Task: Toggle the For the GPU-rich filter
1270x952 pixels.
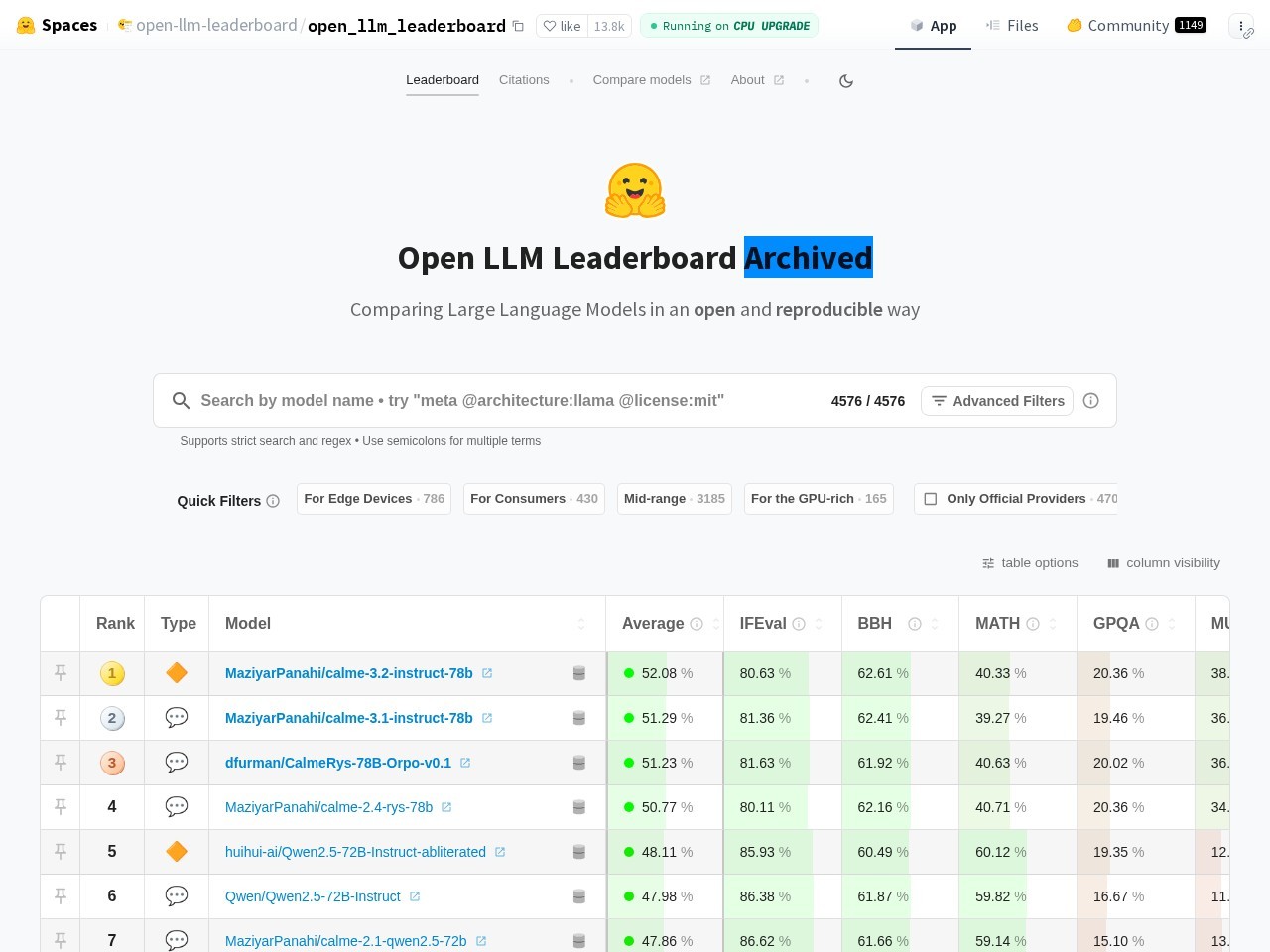Action: tap(818, 499)
